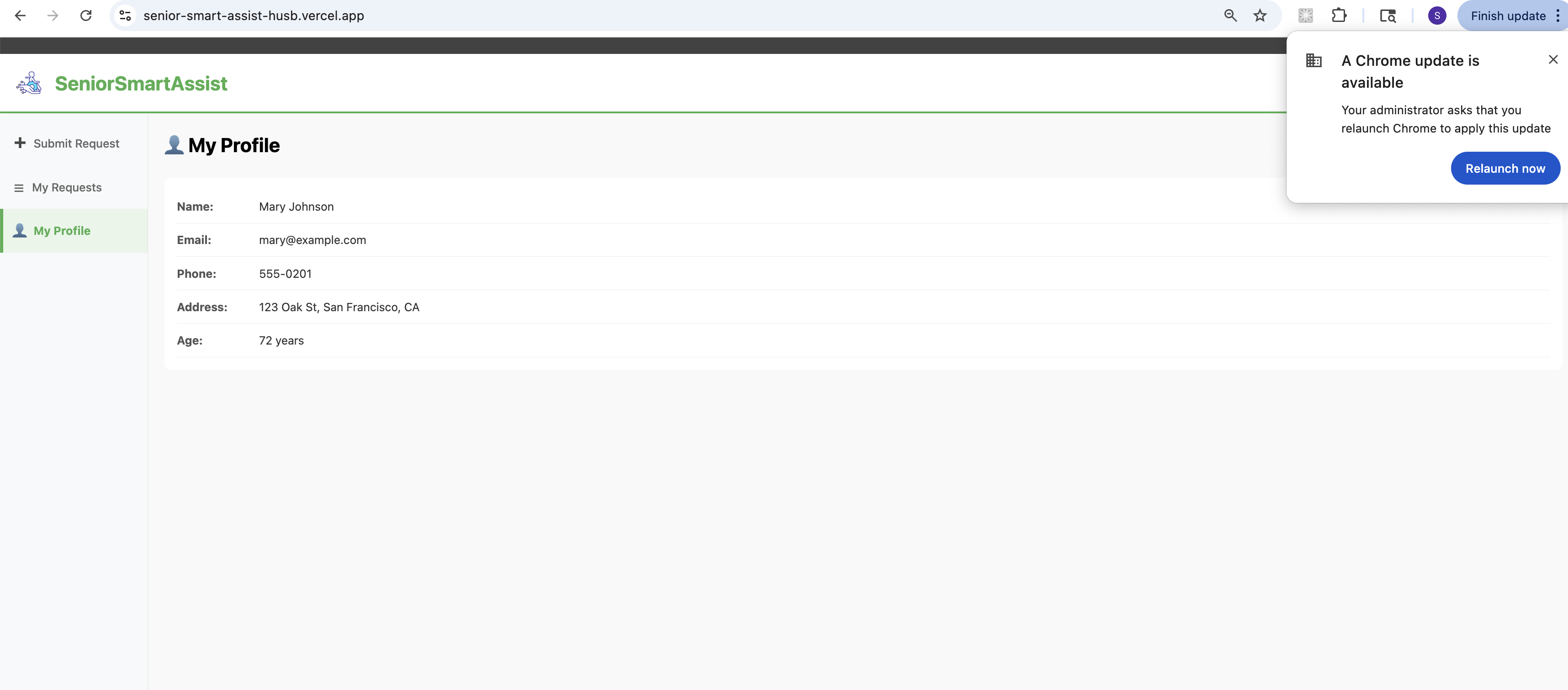
Task: Click the list icon beside My Requests
Action: 19,188
